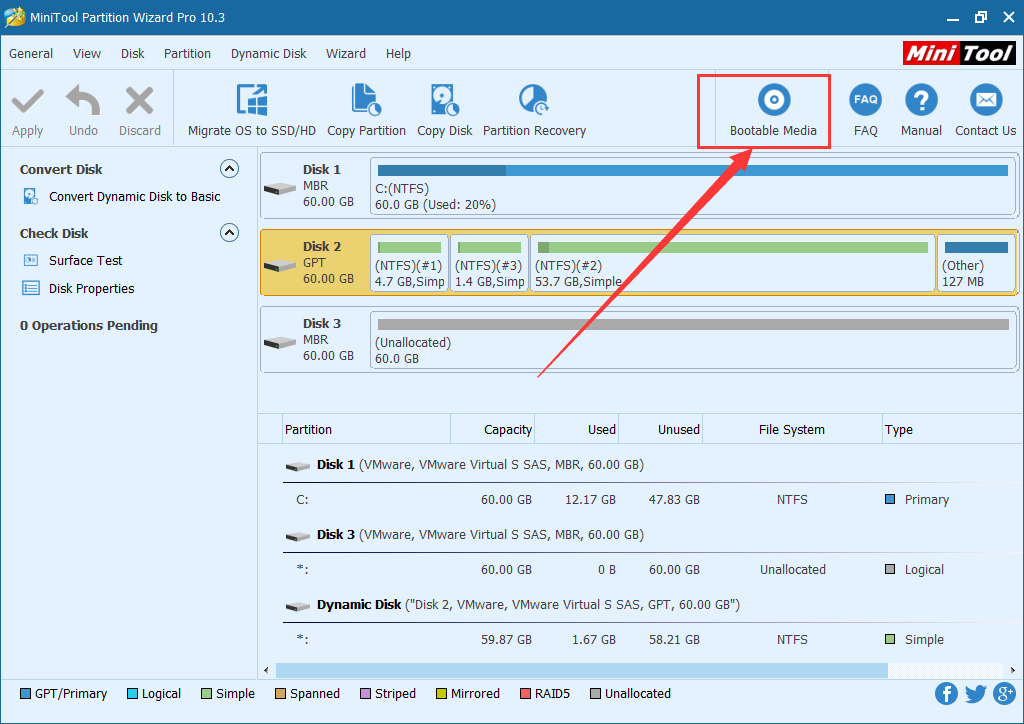Screen dimensions: 1024x724
Task: Click Striped legend color box
Action: [x=366, y=693]
